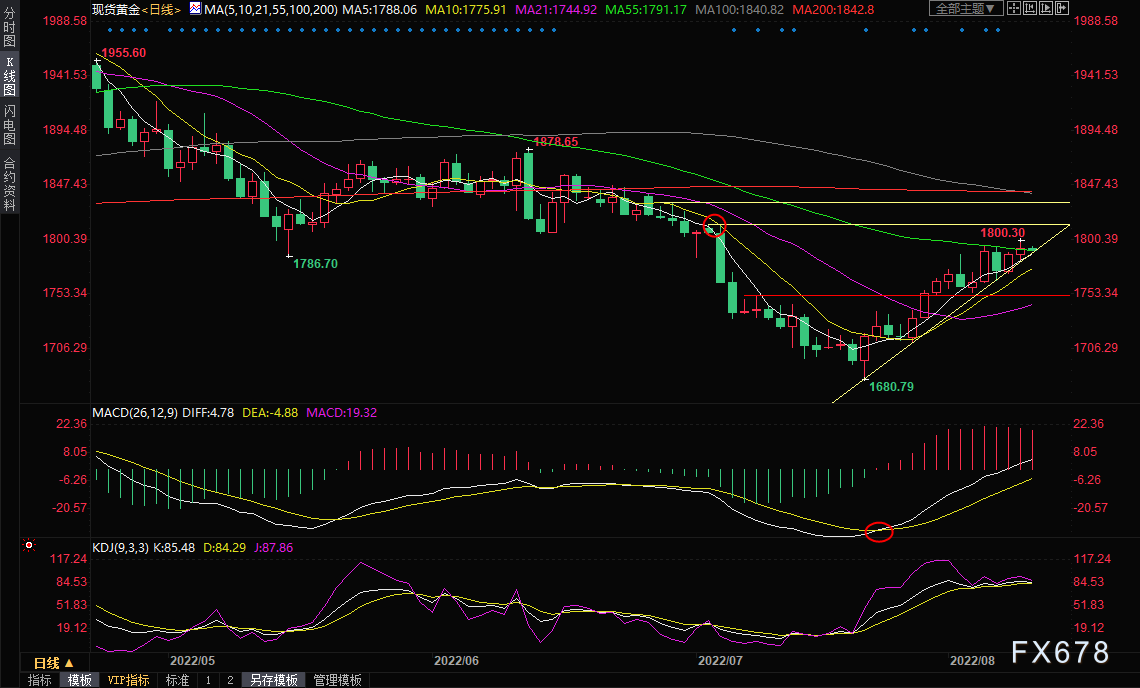Select the 指标 bottom tab
1140x688 pixels.
[40, 680]
